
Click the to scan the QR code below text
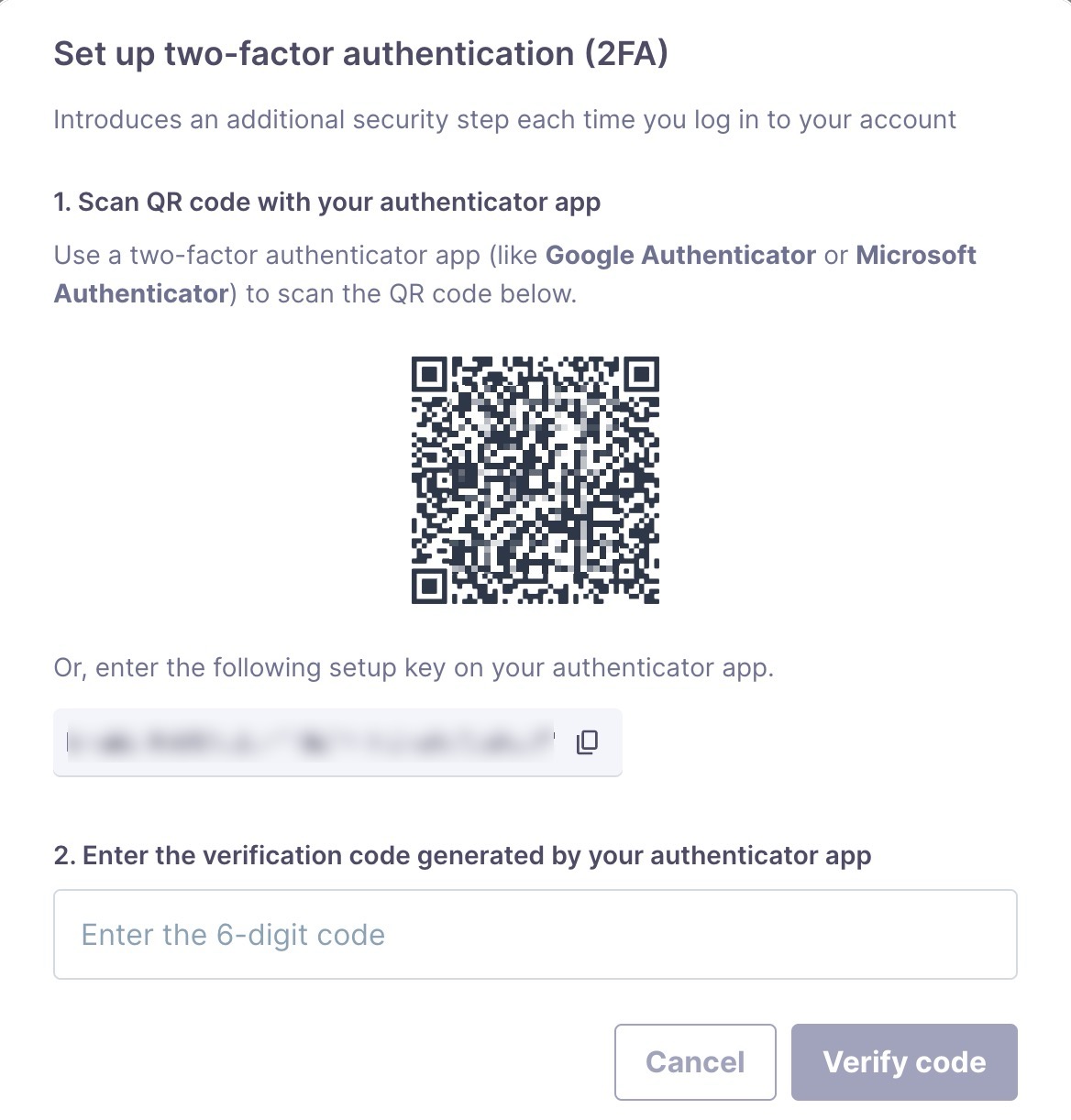point(411,293)
